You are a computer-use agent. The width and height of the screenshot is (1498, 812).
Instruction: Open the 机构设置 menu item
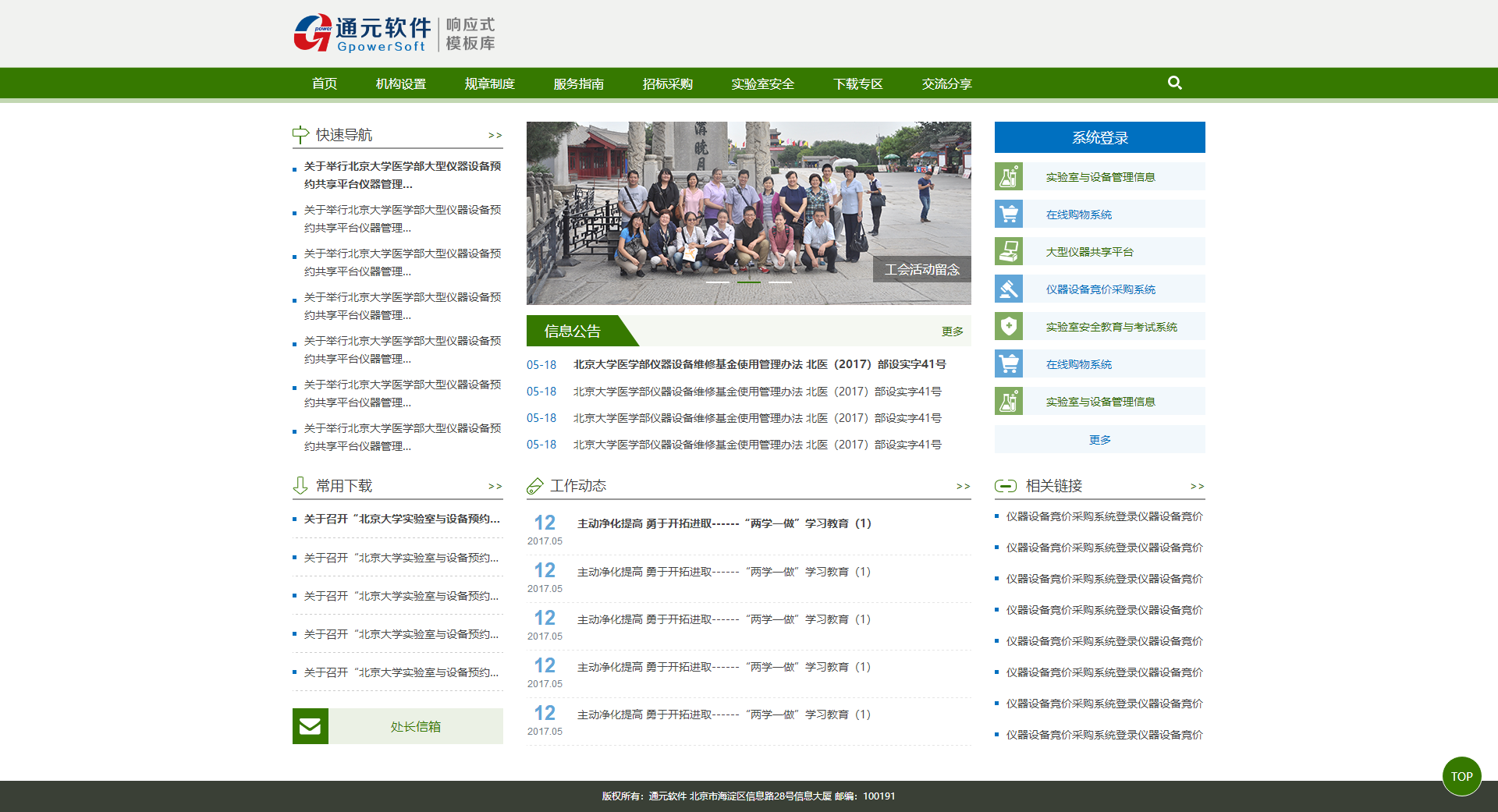point(400,83)
